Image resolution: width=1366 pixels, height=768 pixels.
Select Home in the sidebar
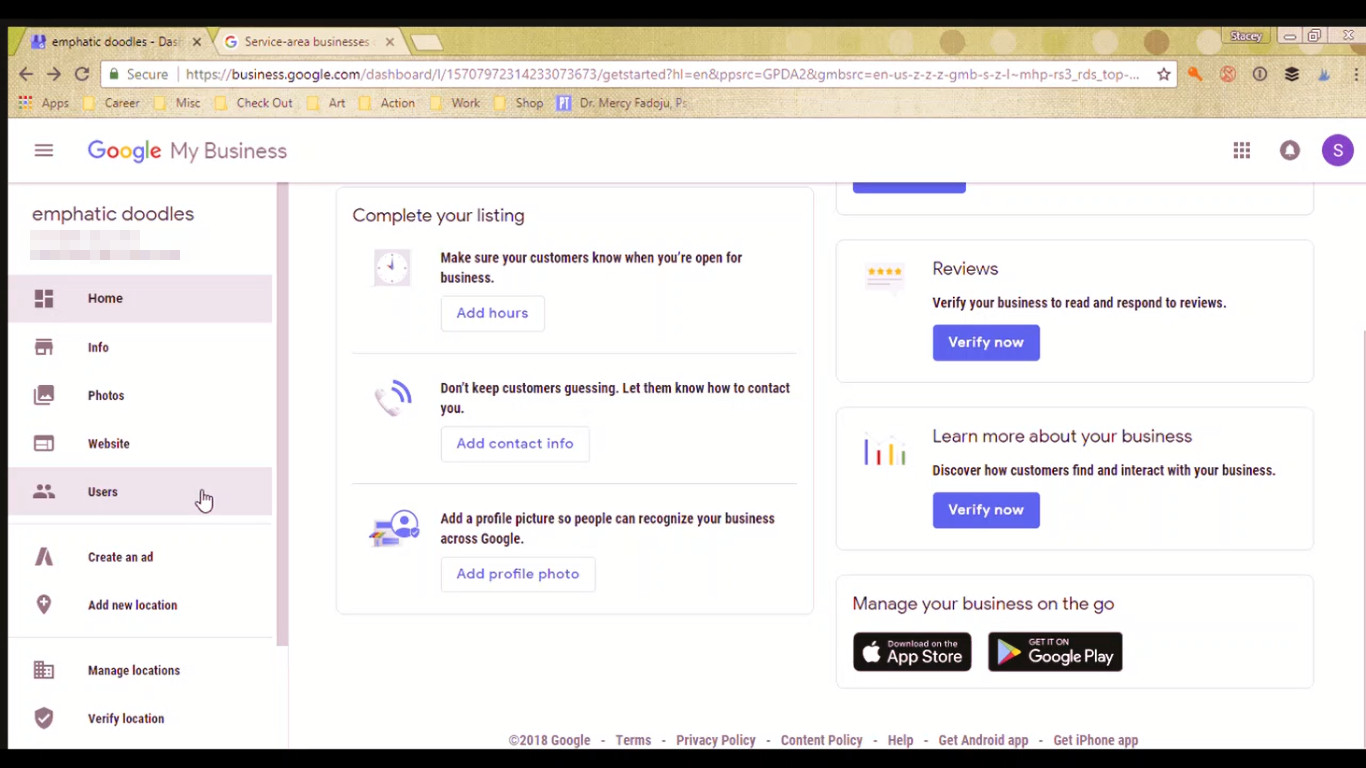(x=140, y=298)
